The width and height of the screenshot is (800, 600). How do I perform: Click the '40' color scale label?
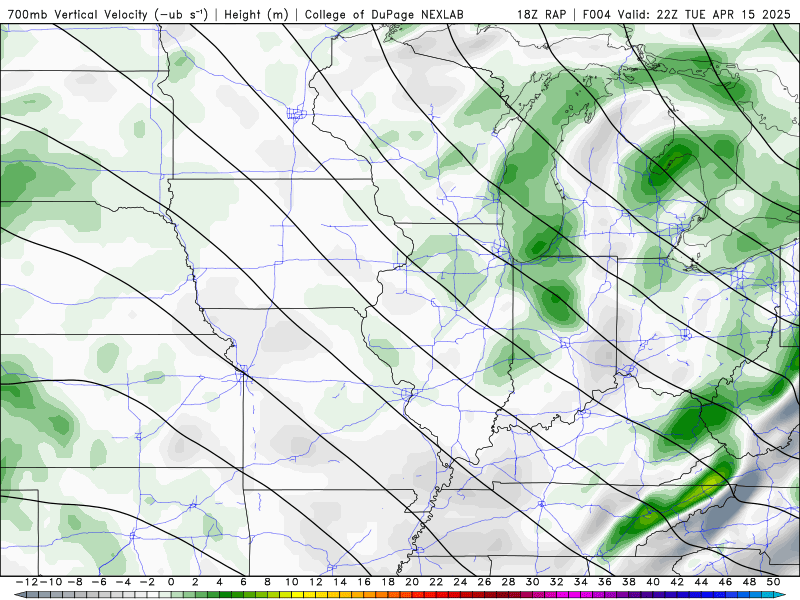coord(653,582)
